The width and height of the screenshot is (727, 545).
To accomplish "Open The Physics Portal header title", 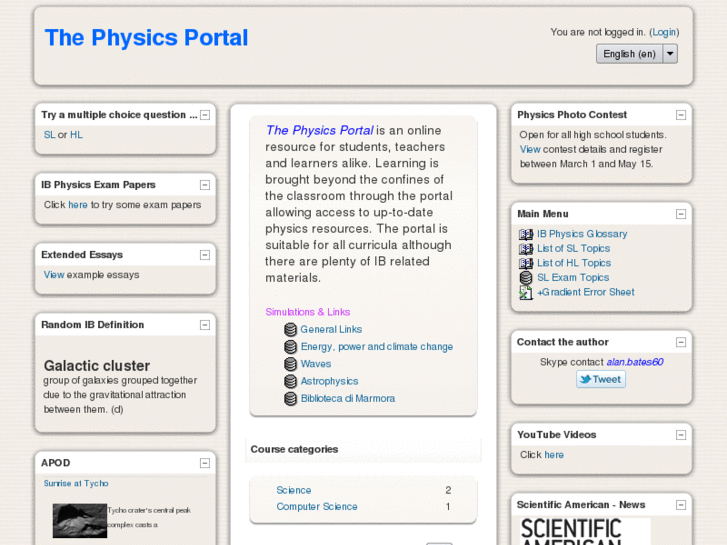I will pos(147,38).
